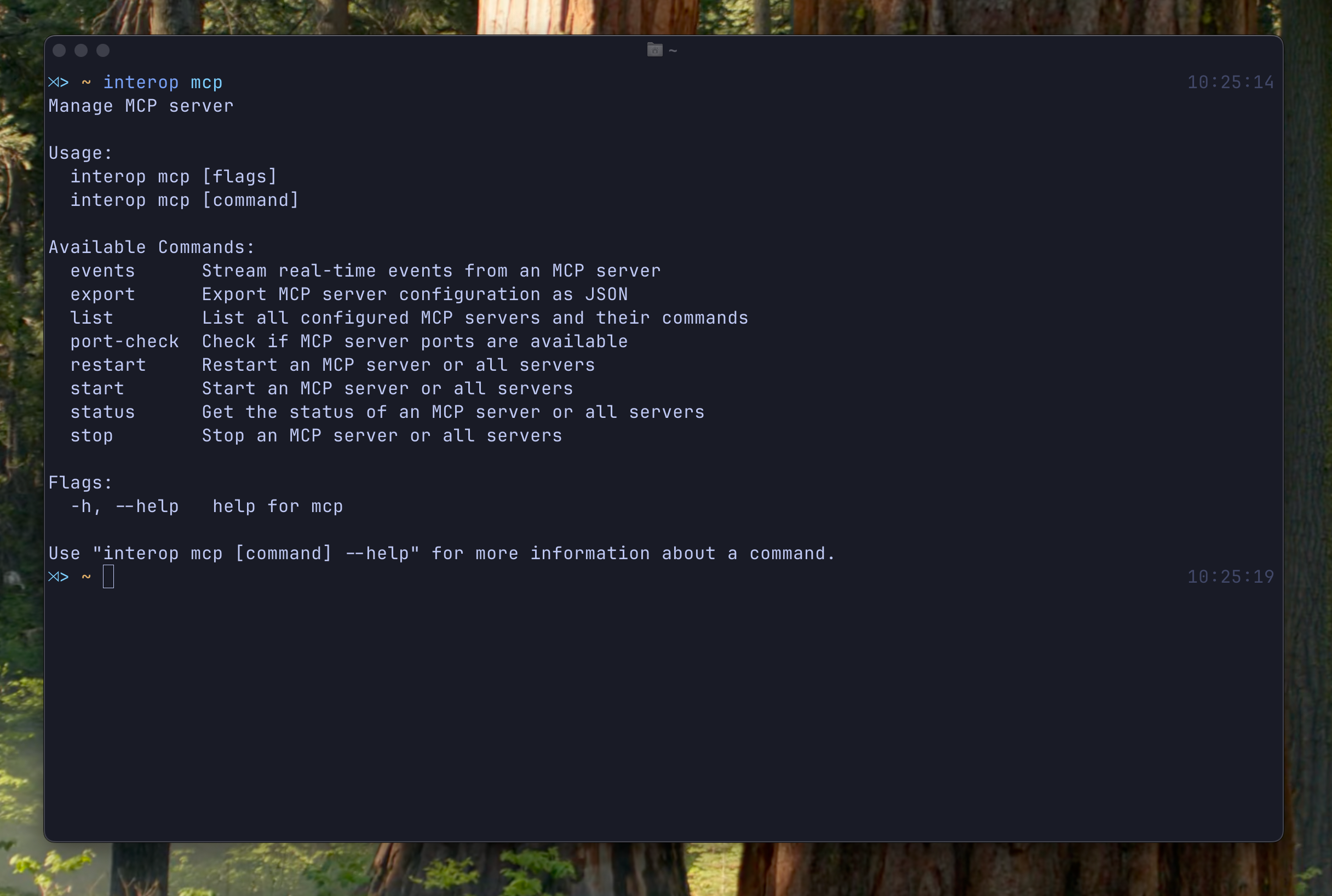Click the 10:25:19 timestamp
1332x896 pixels.
pyautogui.click(x=1230, y=577)
